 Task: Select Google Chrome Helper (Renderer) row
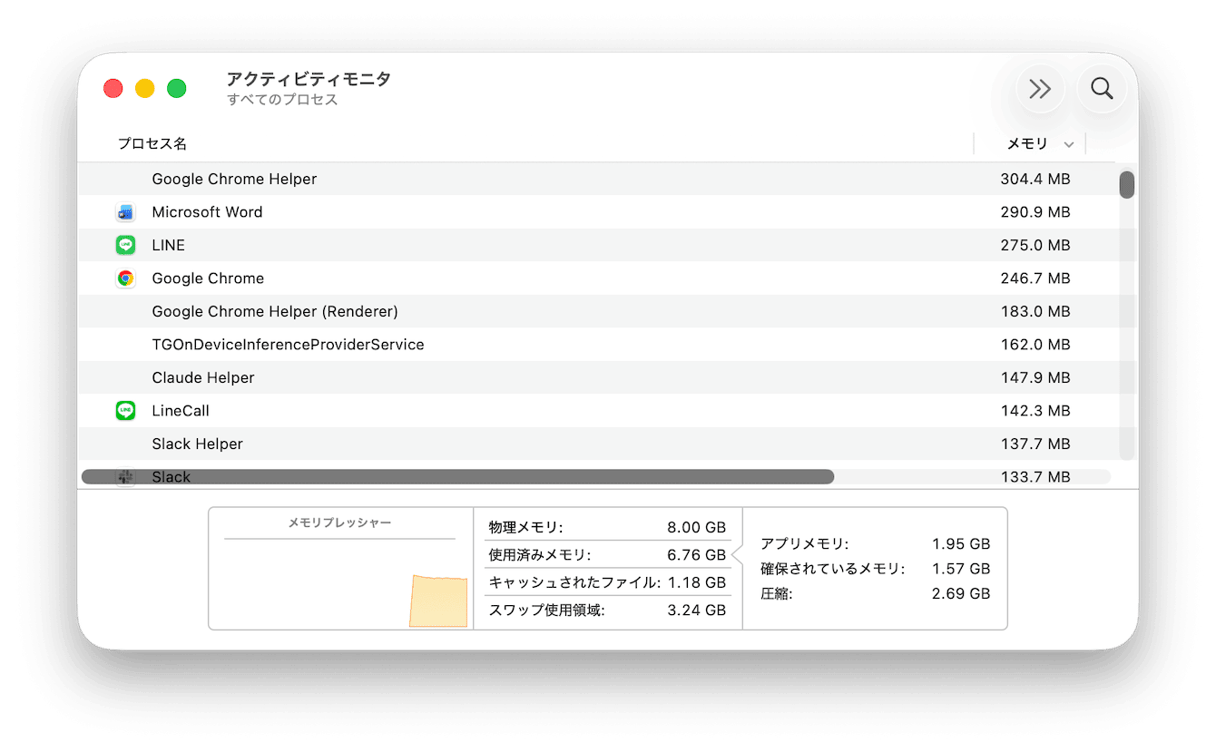tap(597, 311)
